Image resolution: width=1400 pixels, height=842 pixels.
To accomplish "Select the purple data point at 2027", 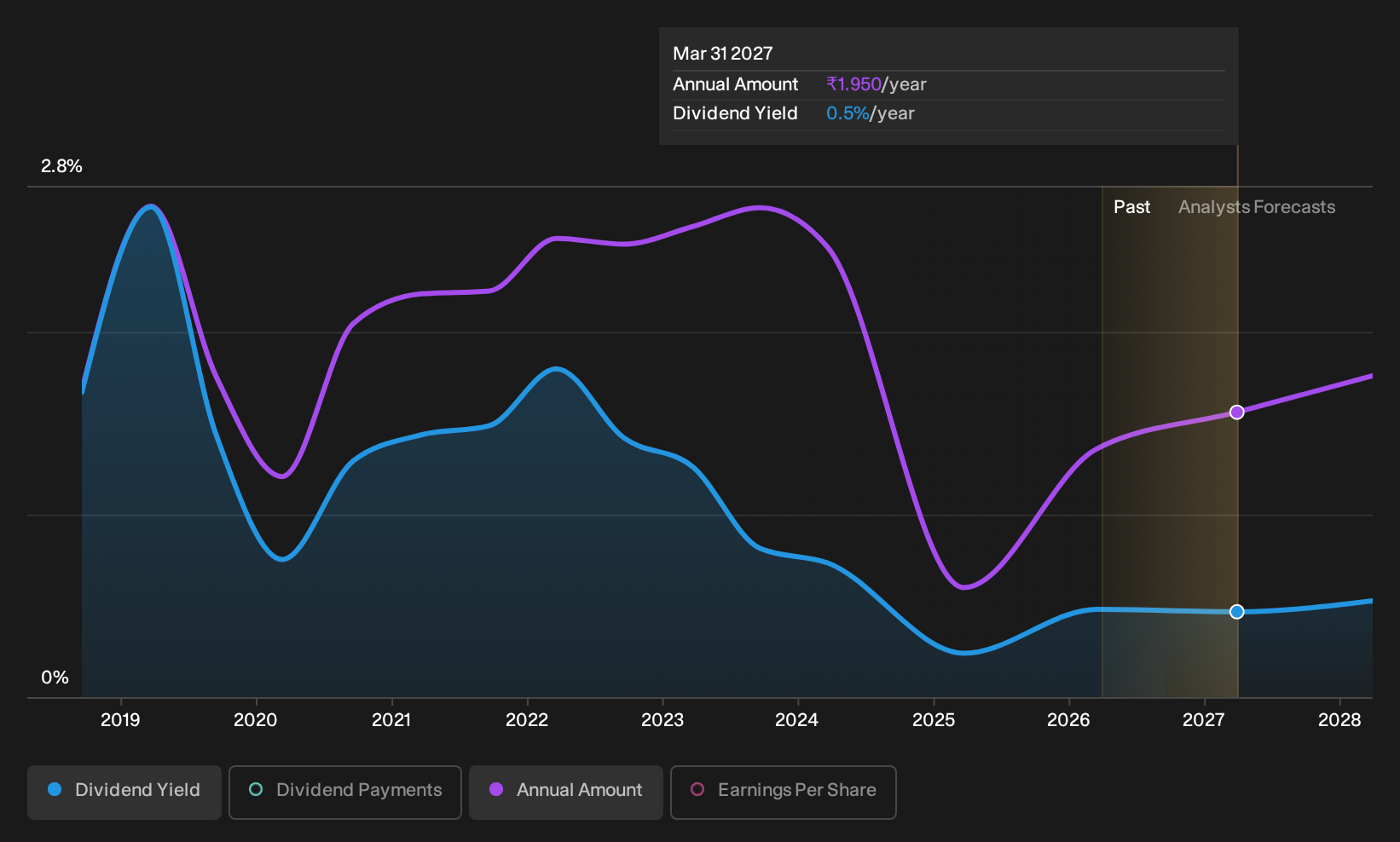I will point(1237,412).
